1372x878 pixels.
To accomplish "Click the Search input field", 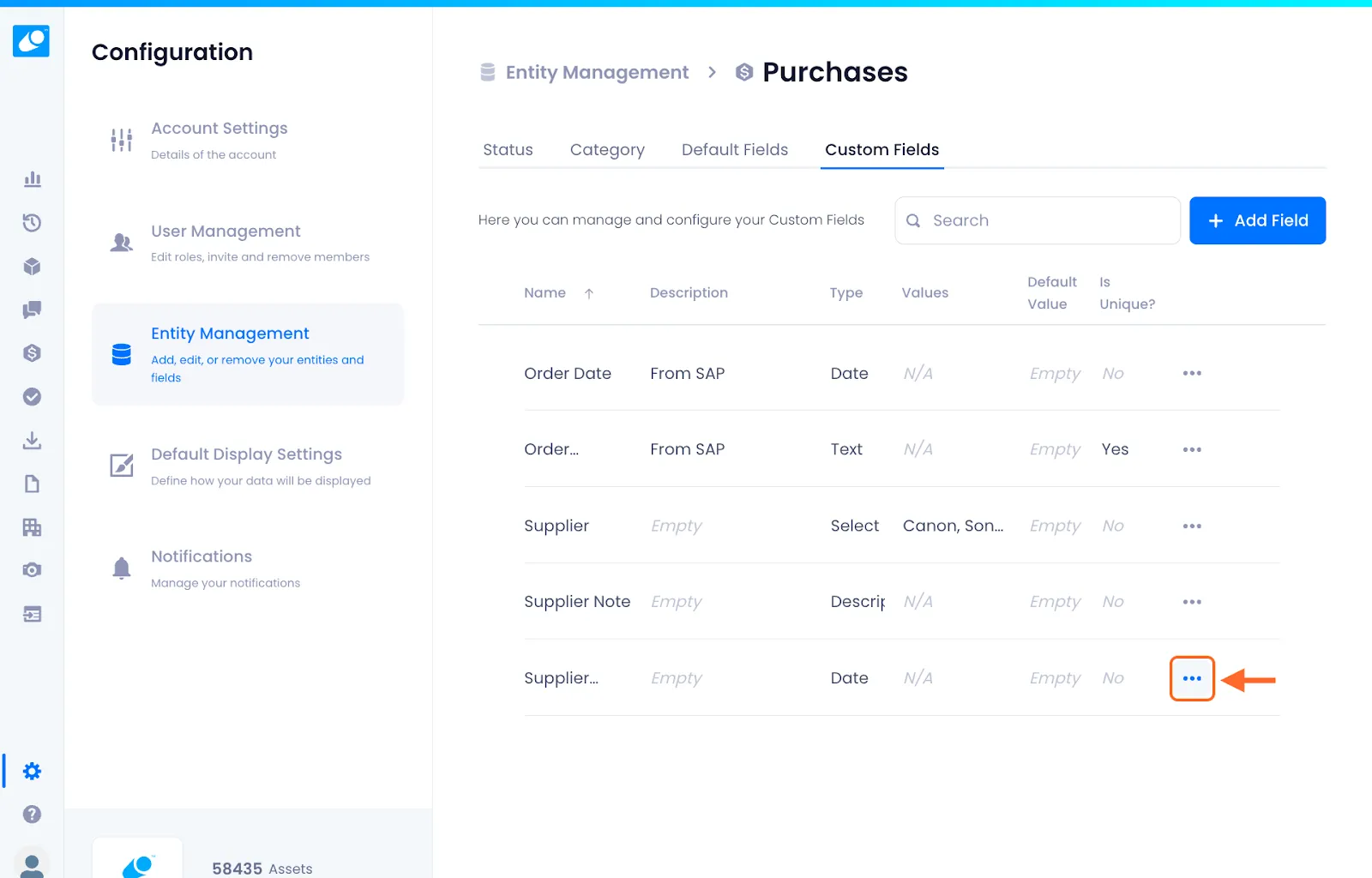I will (1038, 220).
